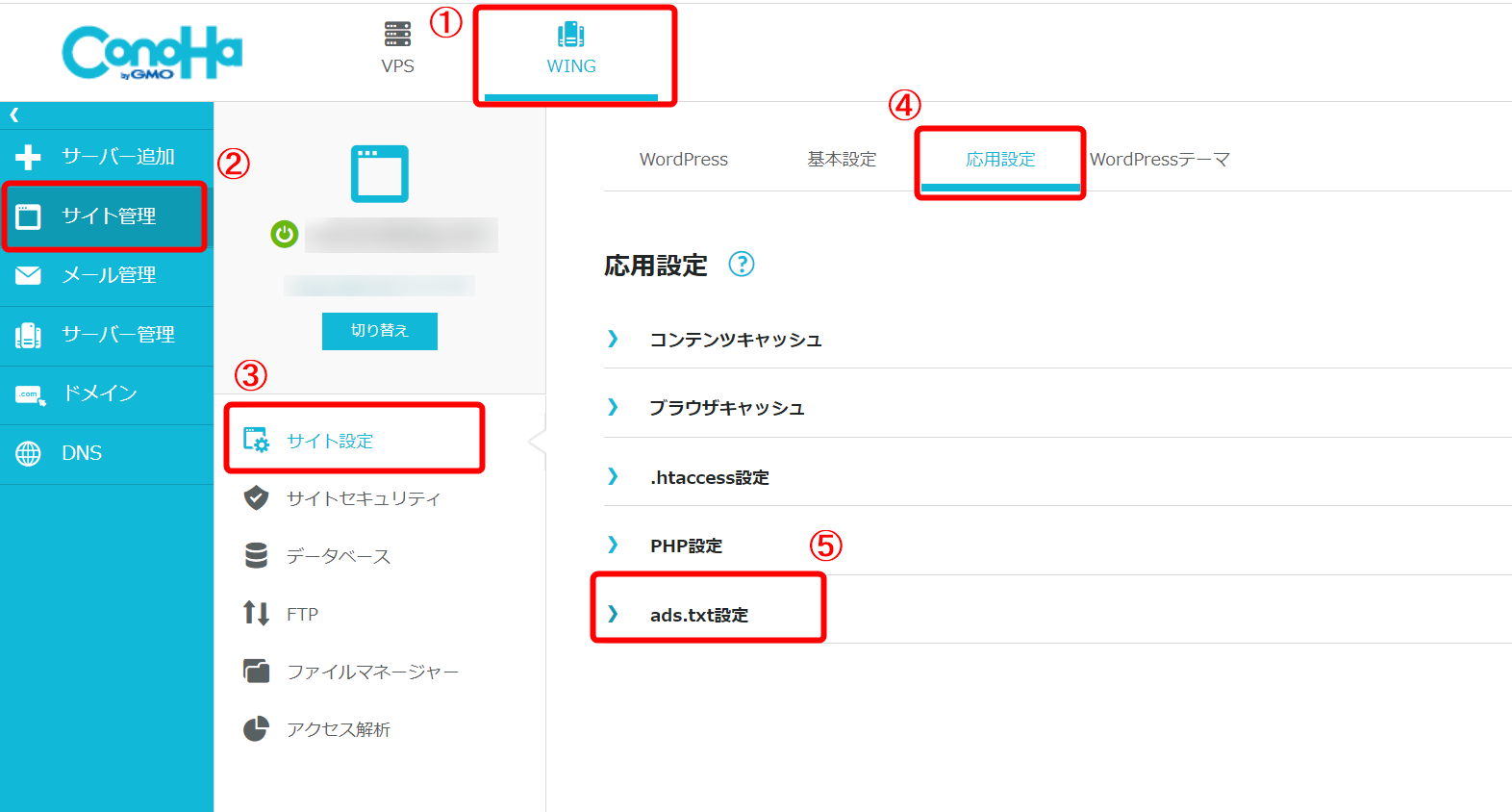Click the 応用設定 heading
The height and width of the screenshot is (812, 1512).
[656, 266]
